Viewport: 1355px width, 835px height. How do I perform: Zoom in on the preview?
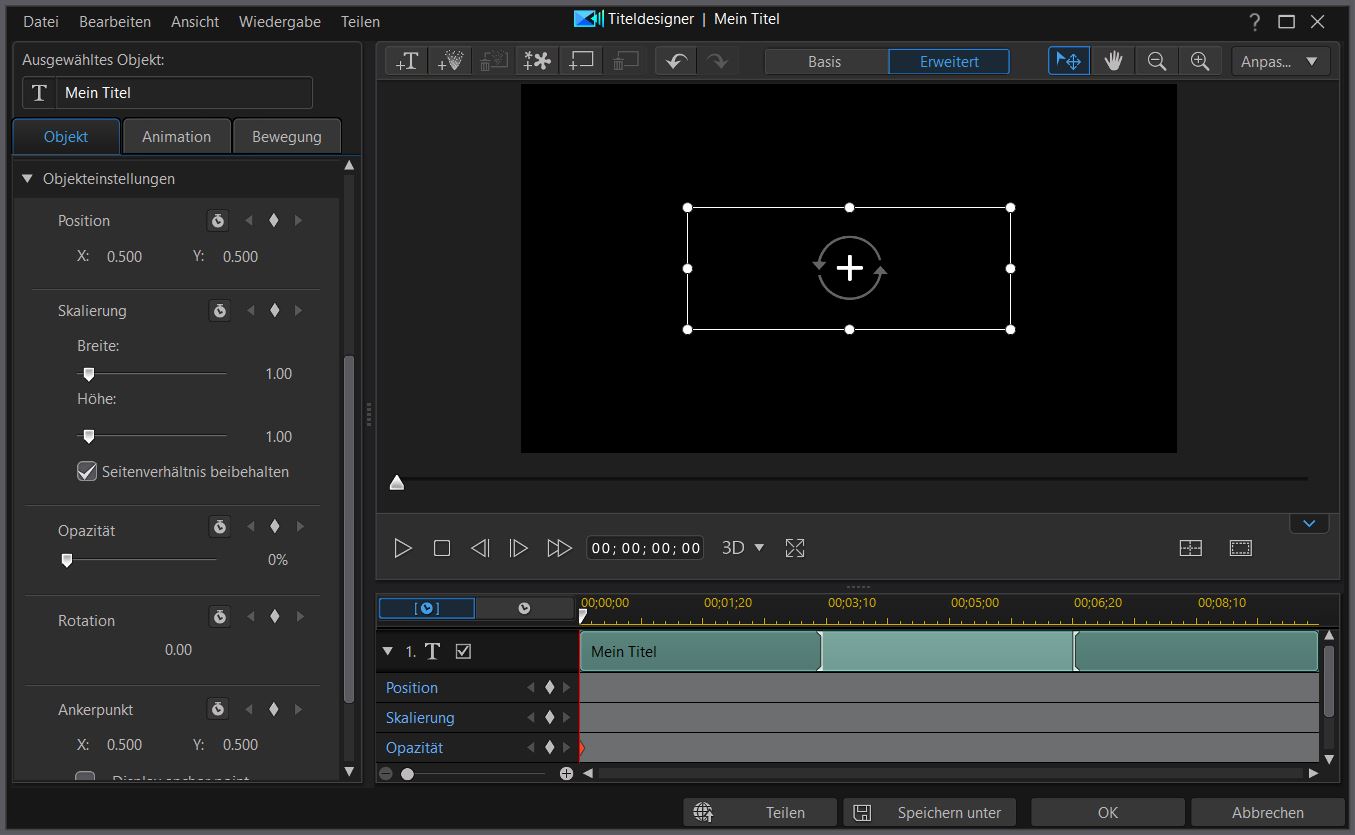coord(1200,60)
